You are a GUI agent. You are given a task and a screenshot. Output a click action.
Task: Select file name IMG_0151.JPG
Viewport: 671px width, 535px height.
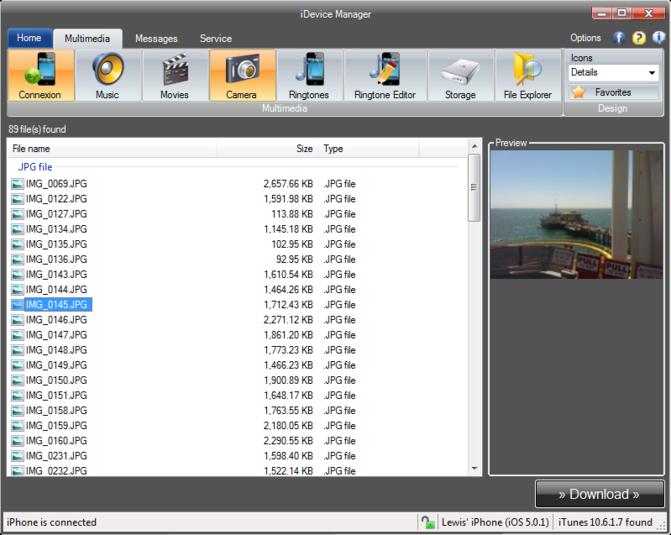[56, 395]
